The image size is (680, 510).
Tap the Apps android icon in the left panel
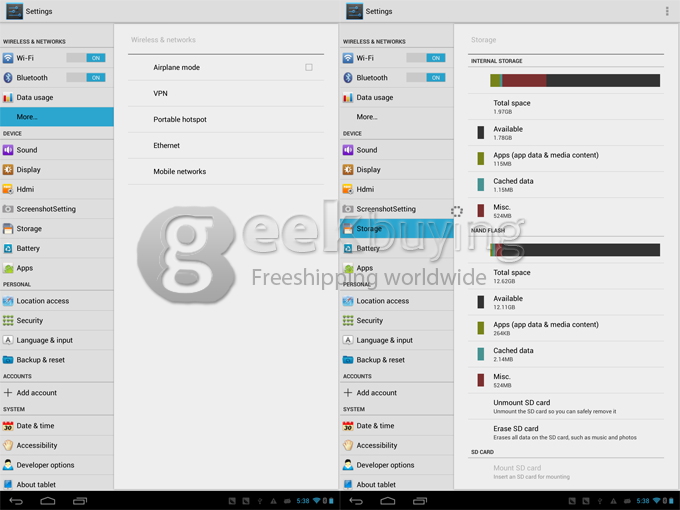click(x=8, y=268)
